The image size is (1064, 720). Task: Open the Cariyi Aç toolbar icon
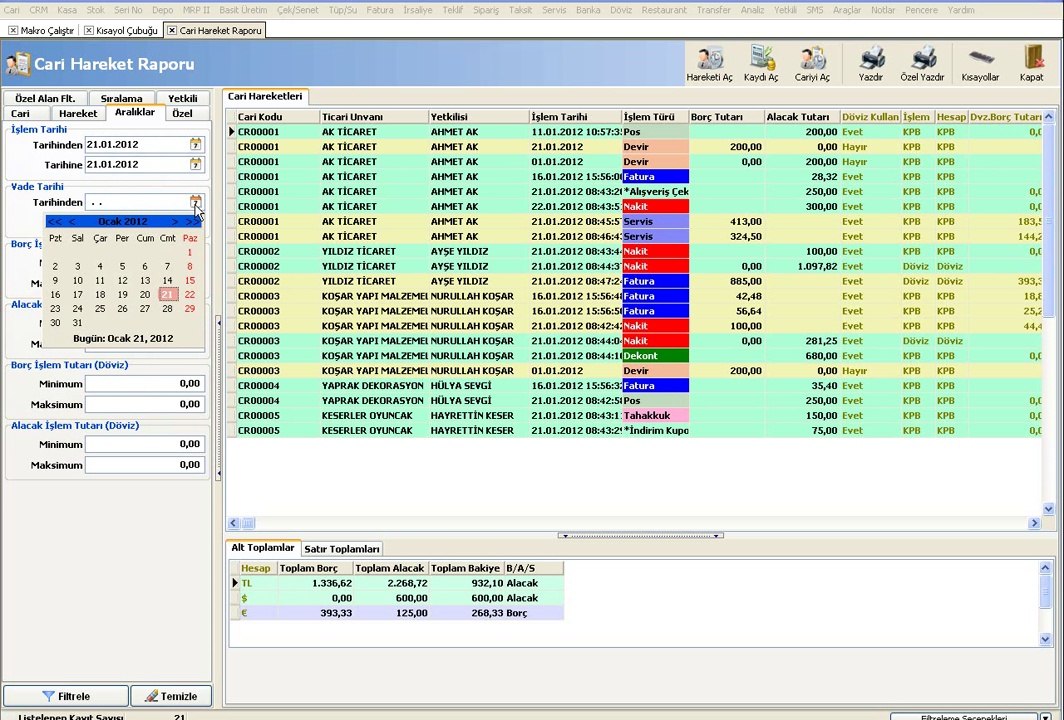[812, 64]
